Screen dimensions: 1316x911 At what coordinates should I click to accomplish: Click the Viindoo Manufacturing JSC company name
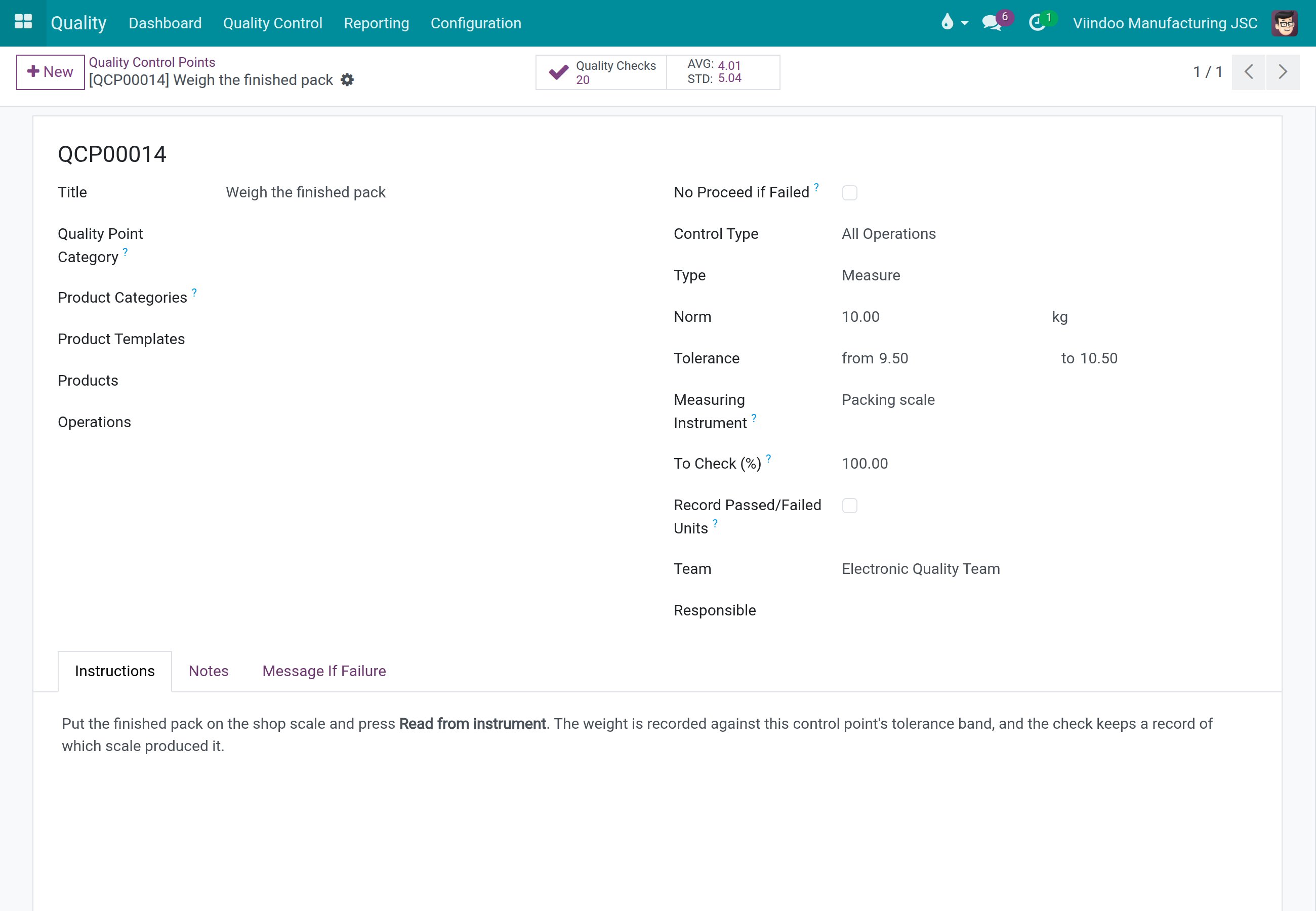tap(1165, 23)
